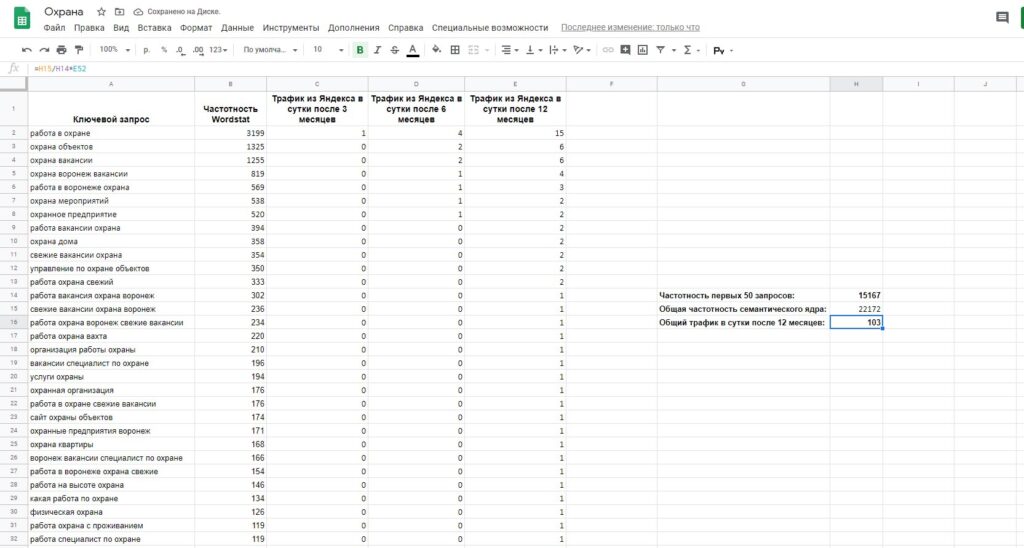Open the Данные menu
This screenshot has width=1024, height=548.
(237, 28)
